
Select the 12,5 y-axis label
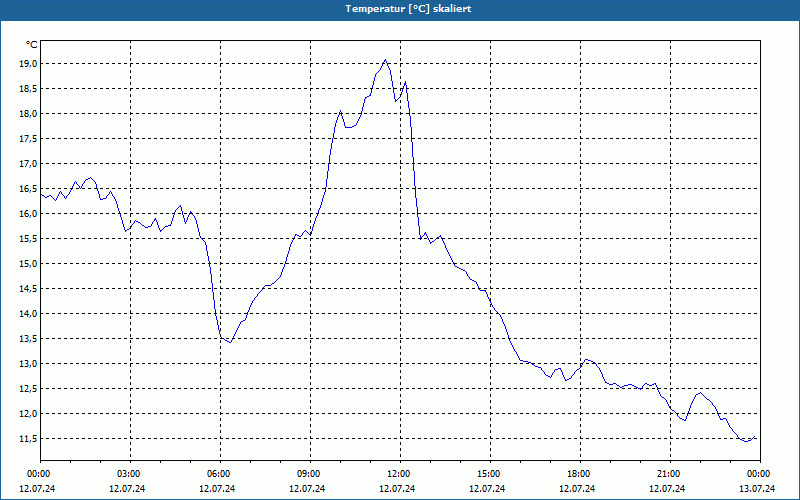pos(28,389)
